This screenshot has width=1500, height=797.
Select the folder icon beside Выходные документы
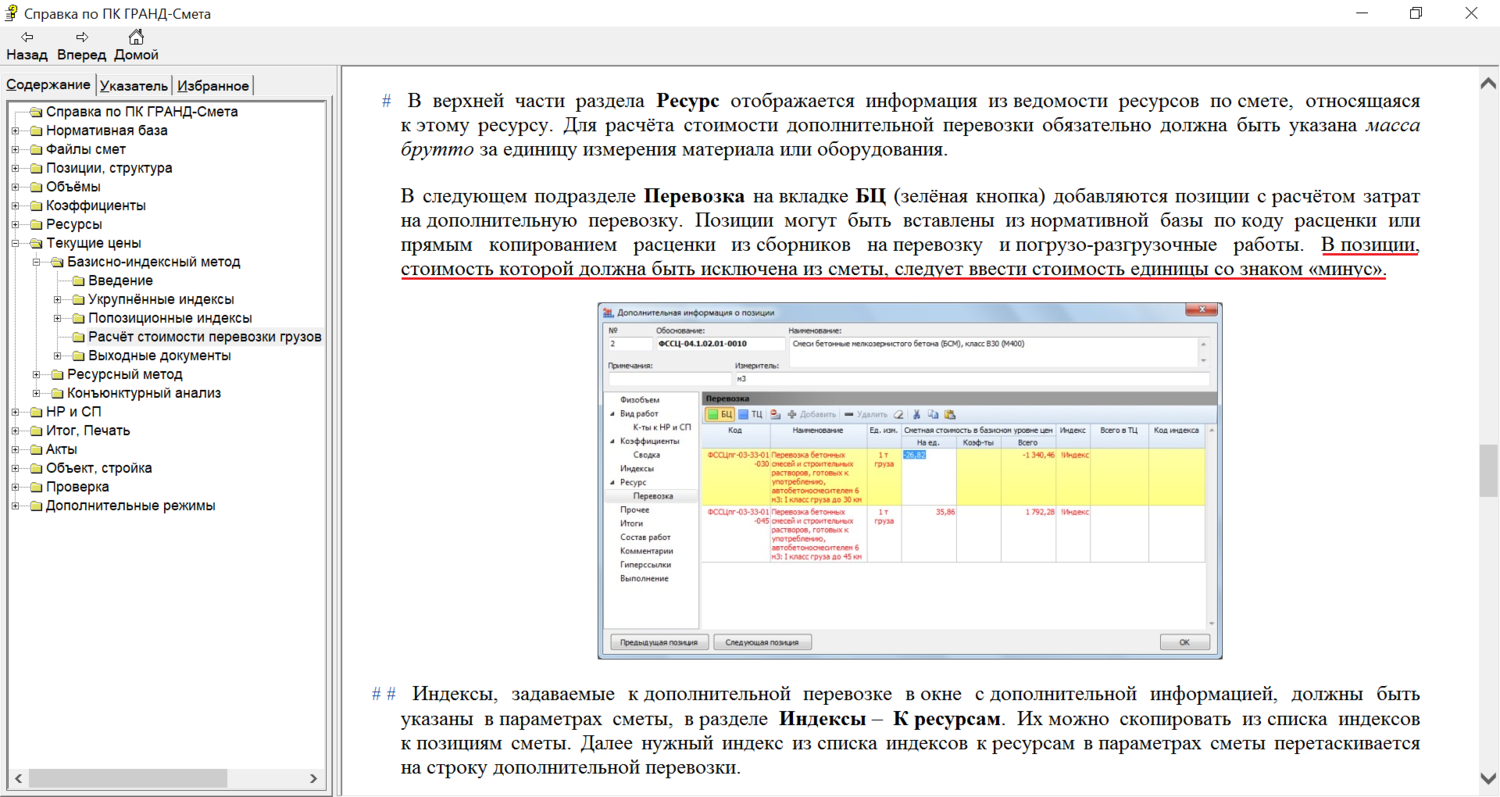tap(78, 356)
